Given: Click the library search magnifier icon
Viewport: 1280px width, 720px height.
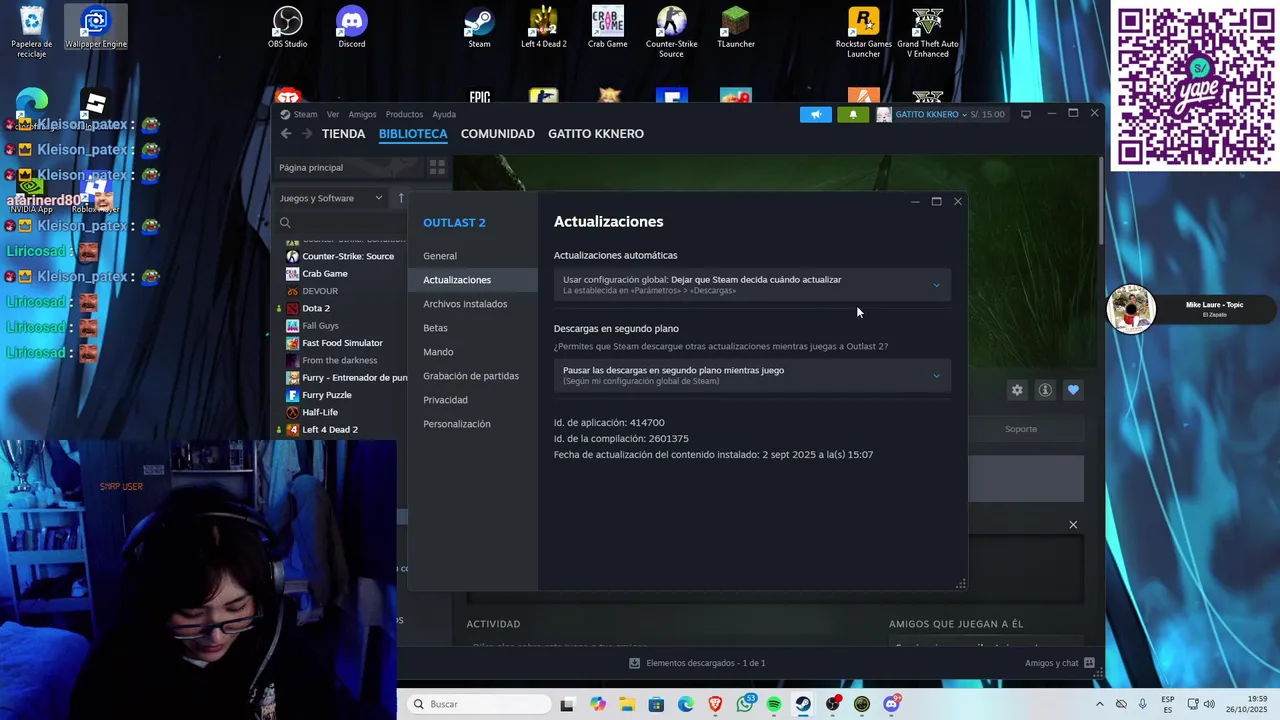Looking at the screenshot, I should click(285, 222).
